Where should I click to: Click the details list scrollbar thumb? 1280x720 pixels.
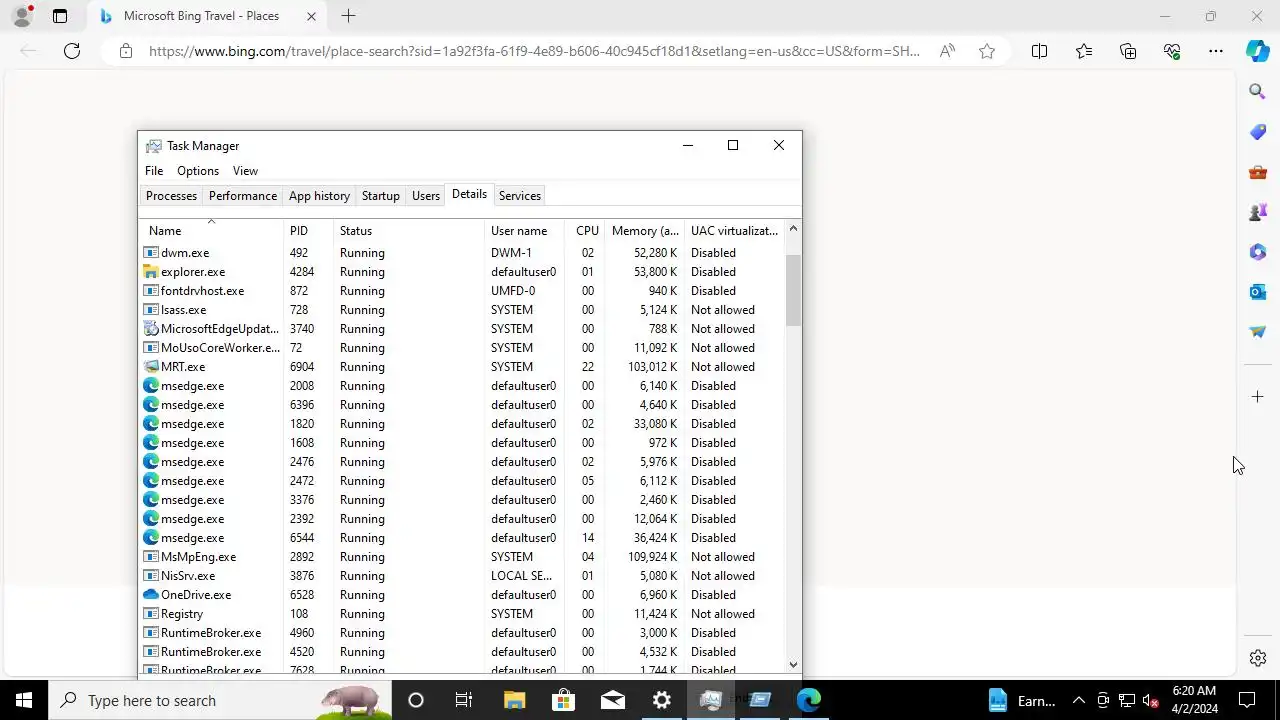tap(793, 290)
